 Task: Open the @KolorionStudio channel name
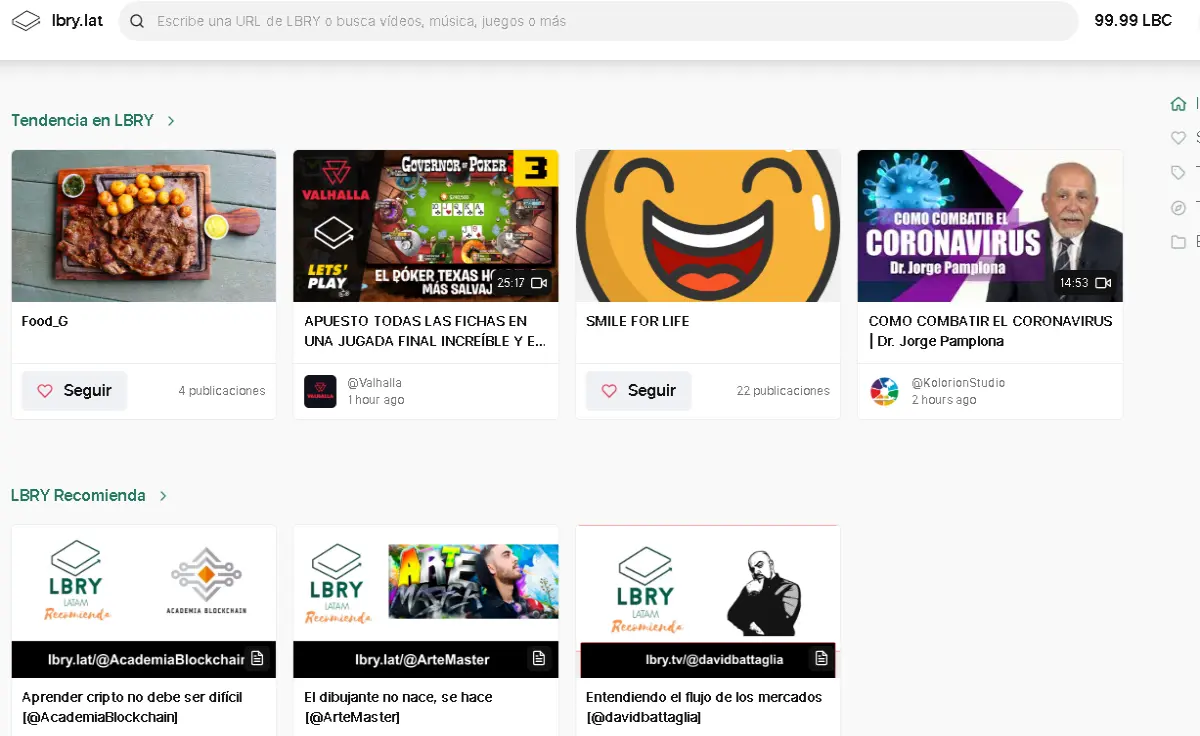958,383
